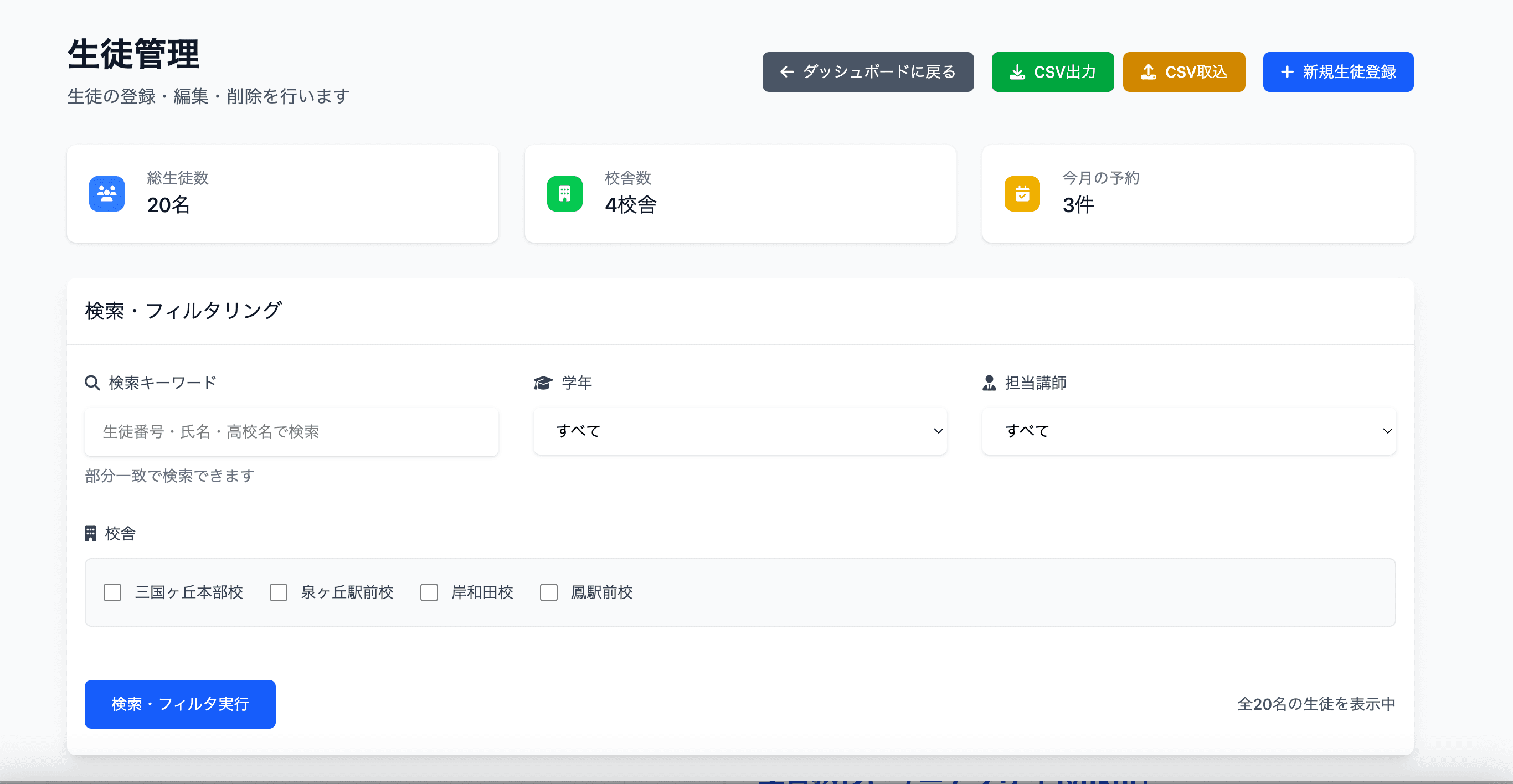Click the building icon beside 校舎 label
The height and width of the screenshot is (784, 1513).
[x=90, y=533]
